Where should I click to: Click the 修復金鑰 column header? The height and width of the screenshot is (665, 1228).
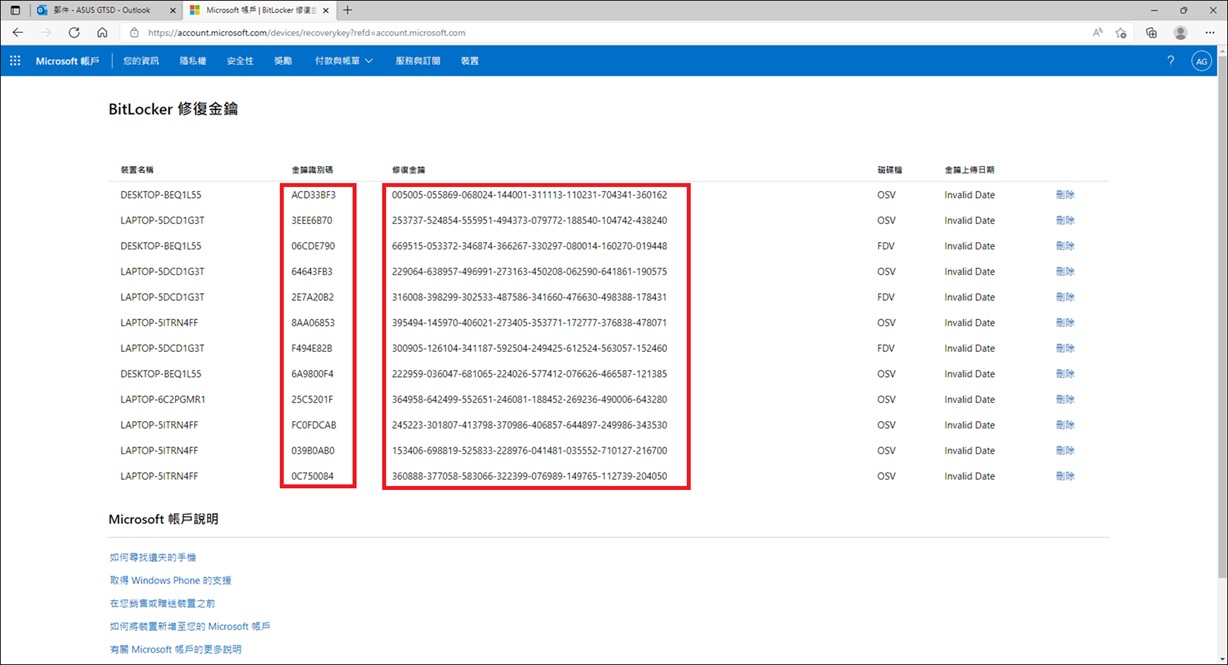pos(409,170)
